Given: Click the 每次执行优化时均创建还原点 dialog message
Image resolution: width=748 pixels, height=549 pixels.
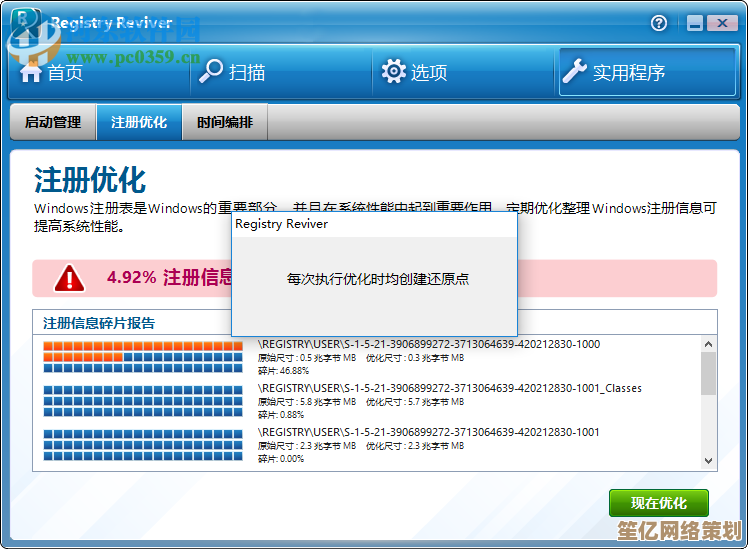Looking at the screenshot, I should [x=378, y=279].
